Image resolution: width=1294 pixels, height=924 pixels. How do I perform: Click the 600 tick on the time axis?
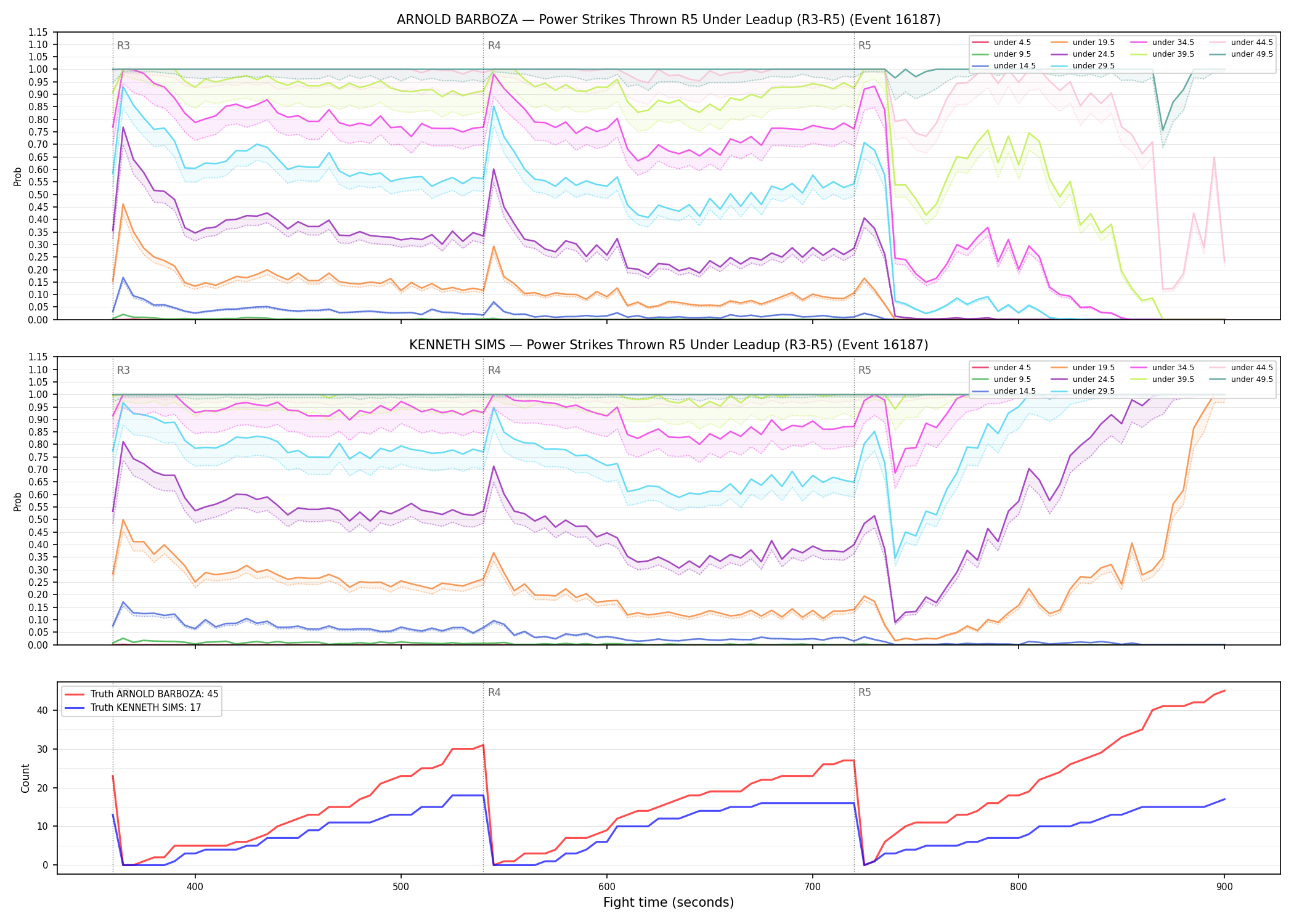(607, 887)
